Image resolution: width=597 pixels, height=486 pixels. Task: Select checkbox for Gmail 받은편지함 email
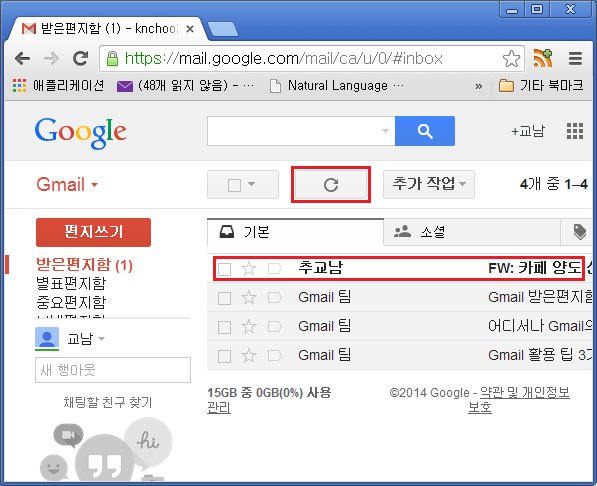pyautogui.click(x=224, y=298)
